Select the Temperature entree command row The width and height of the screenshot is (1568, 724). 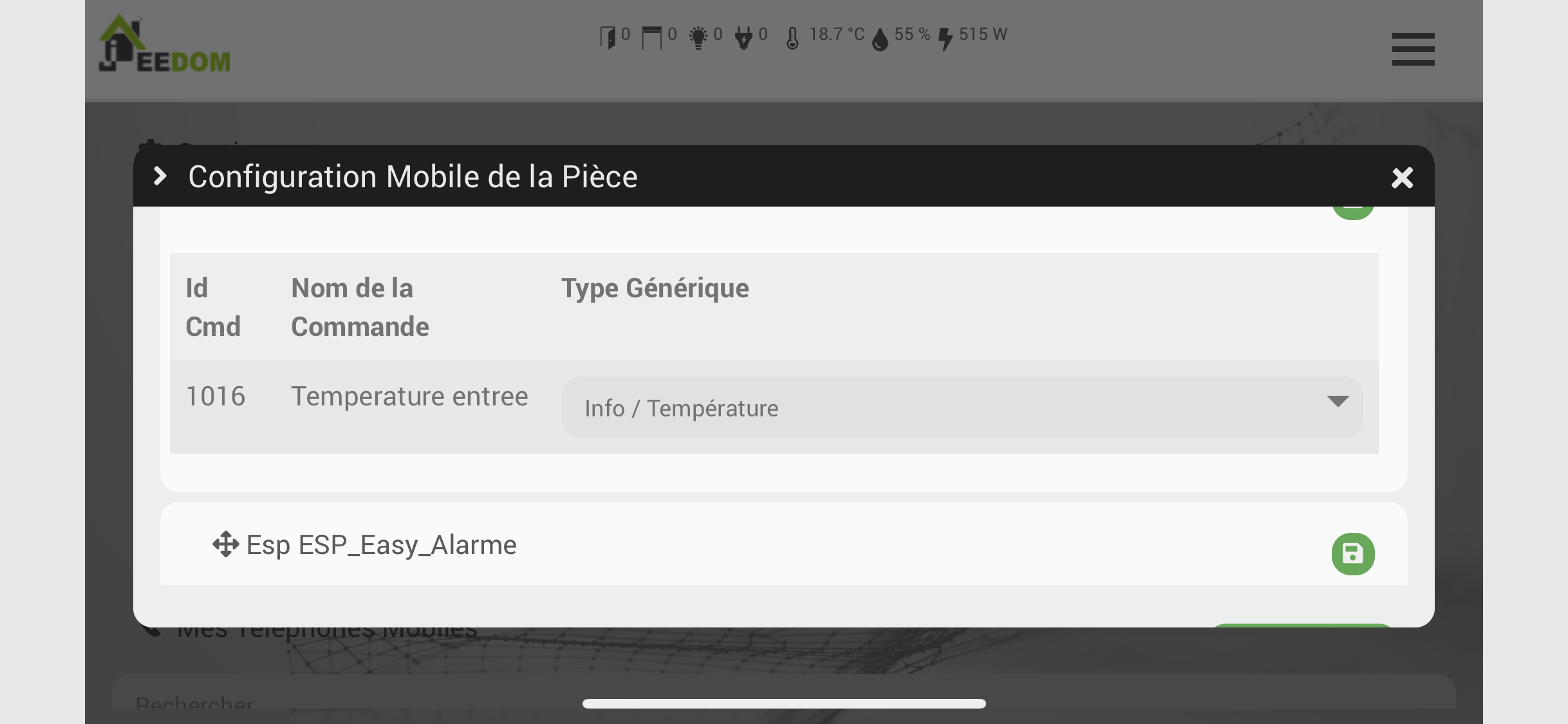pyautogui.click(x=409, y=396)
